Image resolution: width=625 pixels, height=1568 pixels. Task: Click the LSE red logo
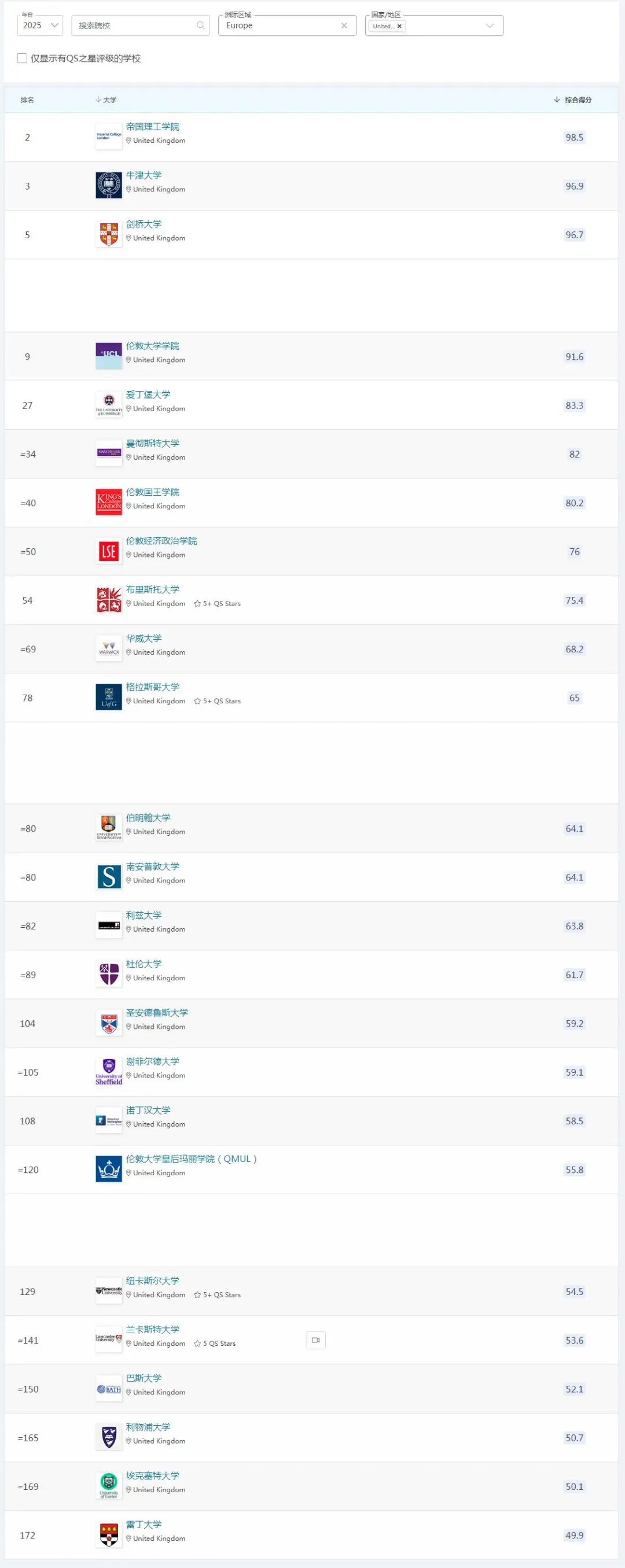pos(109,551)
